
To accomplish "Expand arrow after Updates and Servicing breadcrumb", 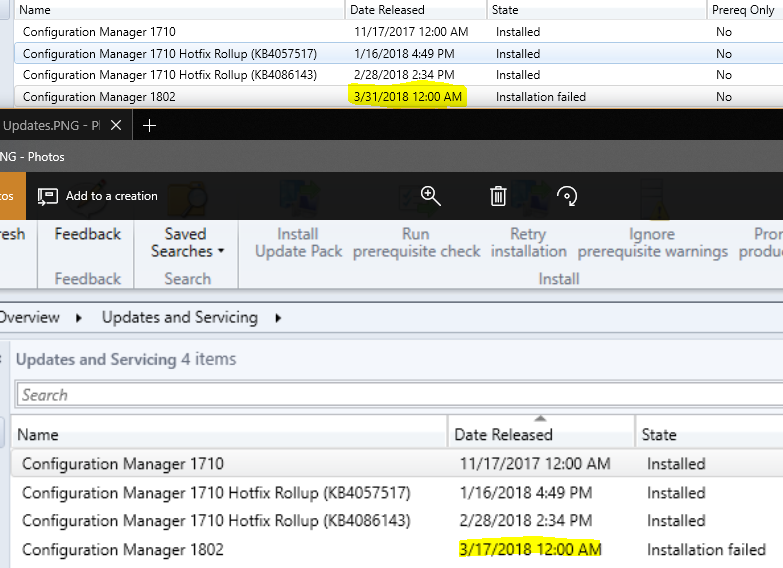I will (278, 318).
